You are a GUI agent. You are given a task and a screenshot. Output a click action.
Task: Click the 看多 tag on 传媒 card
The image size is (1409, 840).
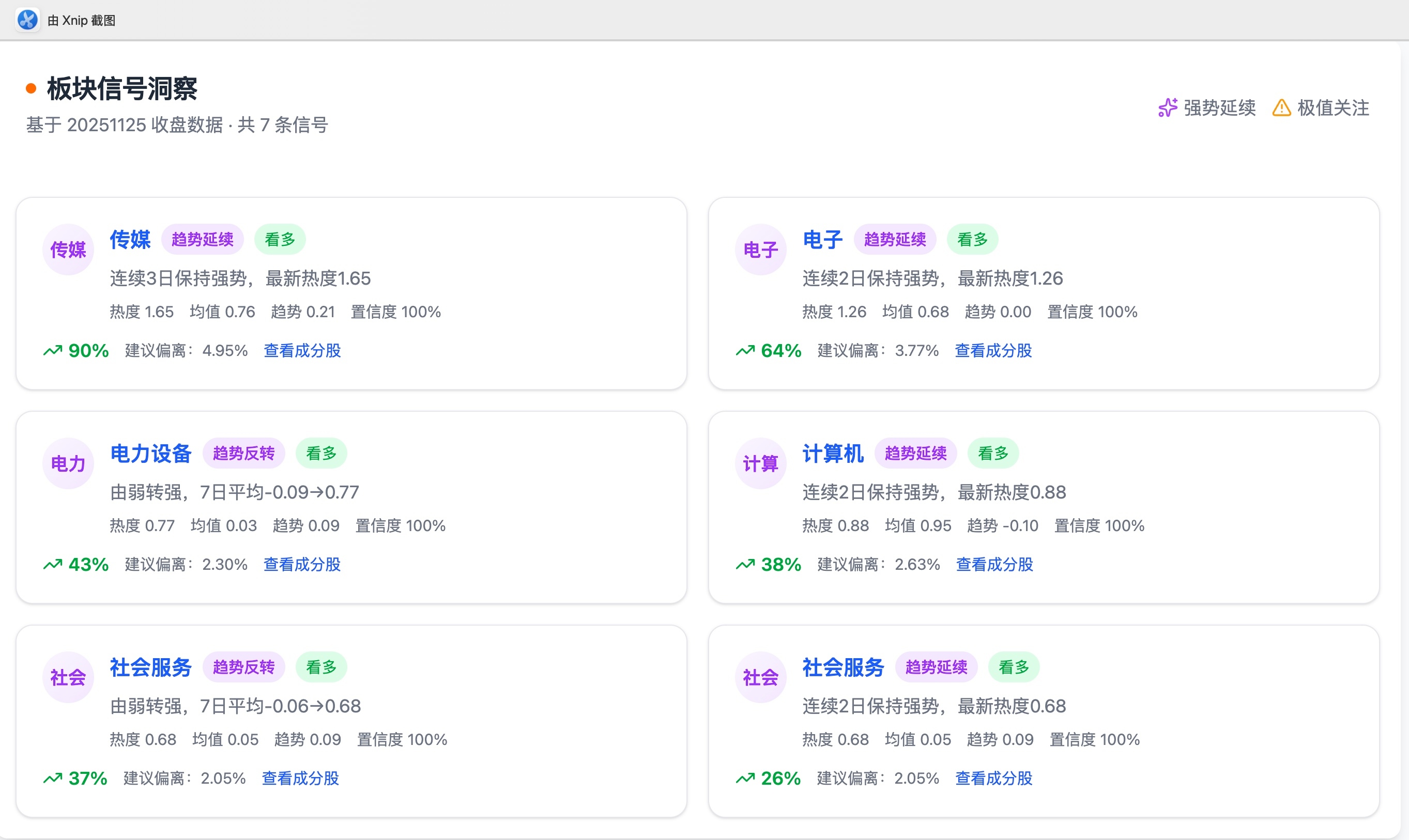pyautogui.click(x=280, y=239)
